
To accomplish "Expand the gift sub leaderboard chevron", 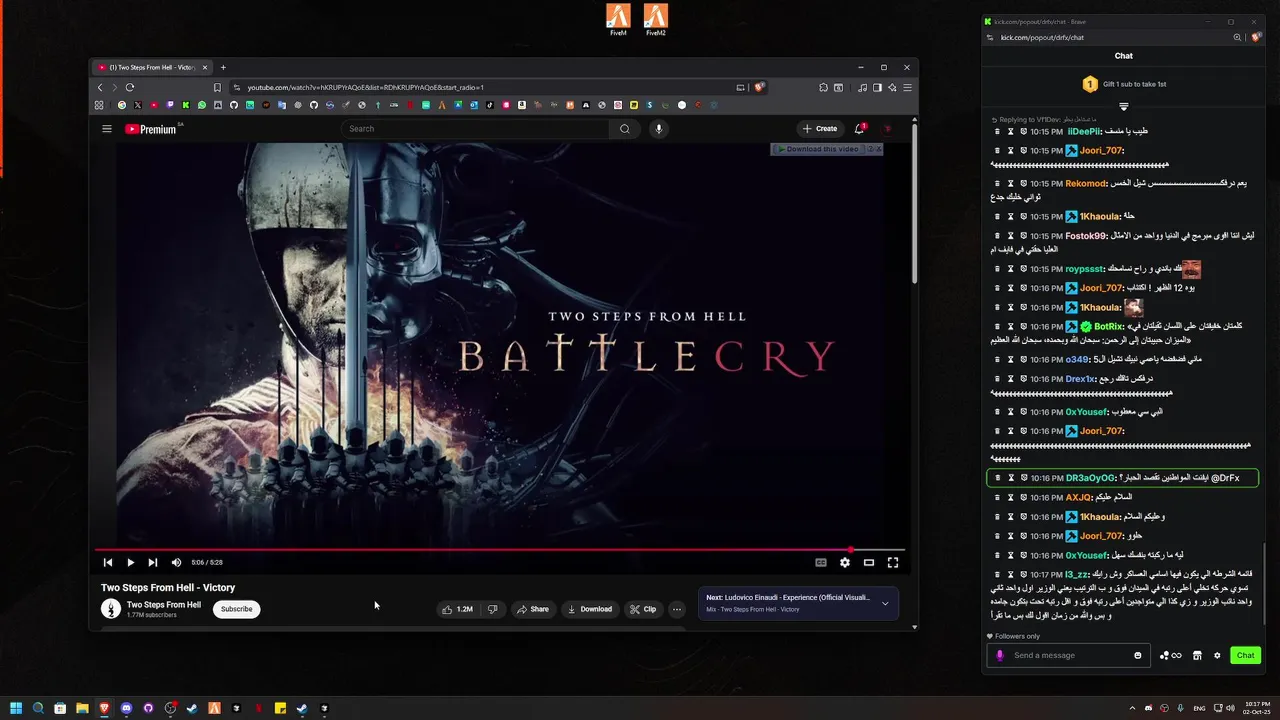I will (x=1124, y=106).
